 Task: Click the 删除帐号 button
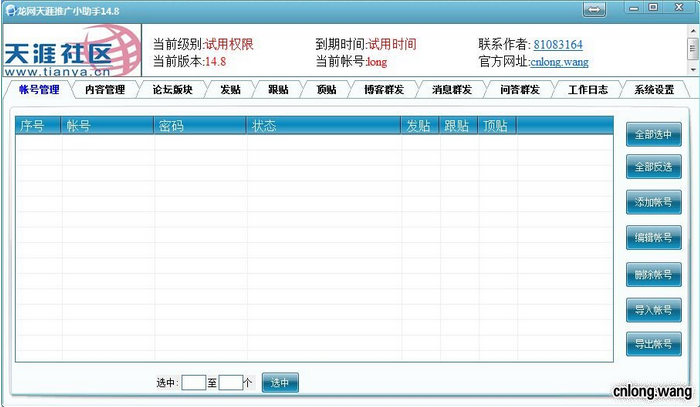[654, 274]
